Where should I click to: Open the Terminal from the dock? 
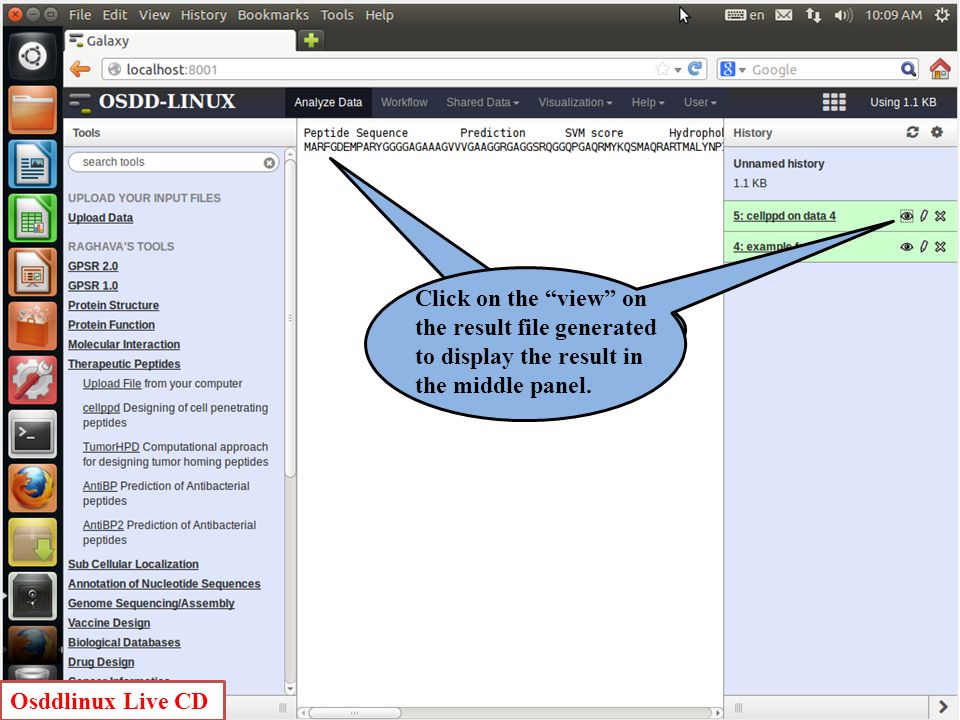coord(32,434)
